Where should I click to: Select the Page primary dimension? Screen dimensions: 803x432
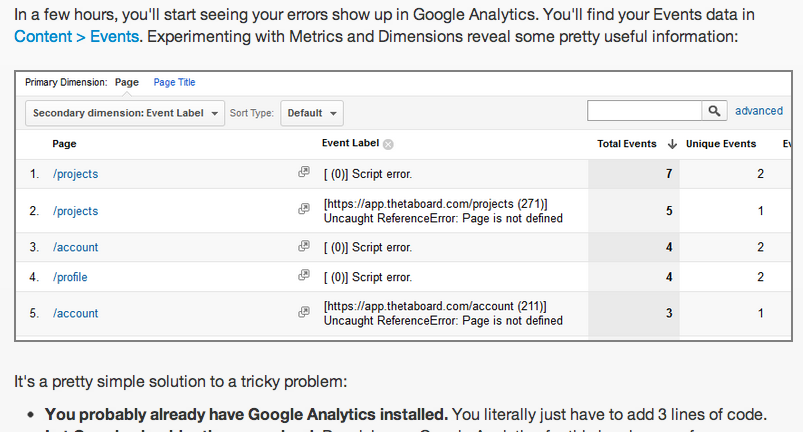pyautogui.click(x=127, y=82)
